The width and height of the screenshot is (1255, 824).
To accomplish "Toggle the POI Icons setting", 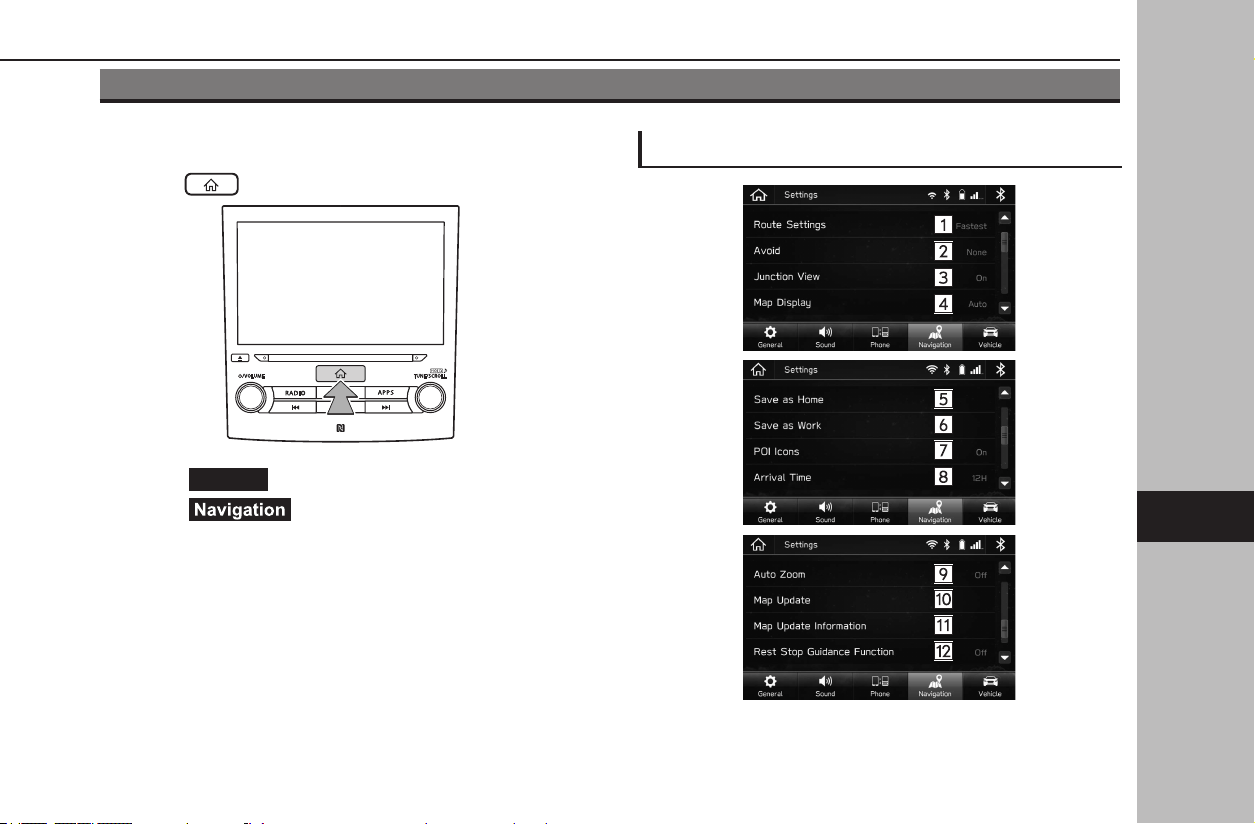I will coord(870,452).
